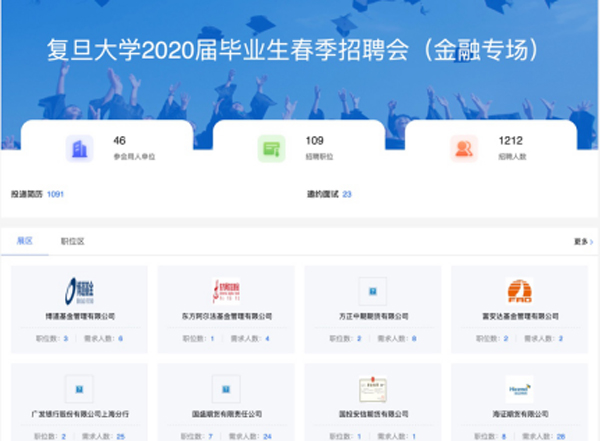This screenshot has height=441, width=600.
Task: Open 富安达基金管理有限公司 company name
Action: tap(519, 316)
